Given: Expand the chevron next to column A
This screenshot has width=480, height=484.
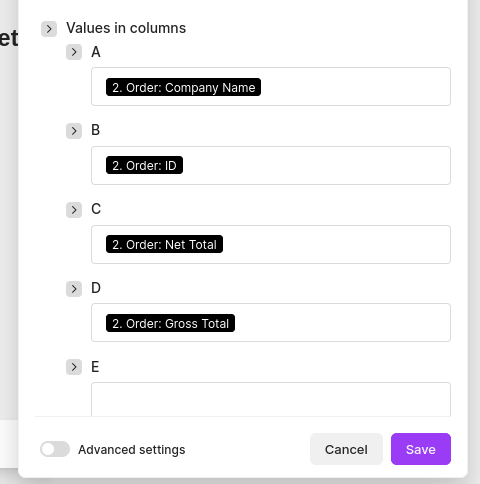Looking at the screenshot, I should pyautogui.click(x=74, y=52).
